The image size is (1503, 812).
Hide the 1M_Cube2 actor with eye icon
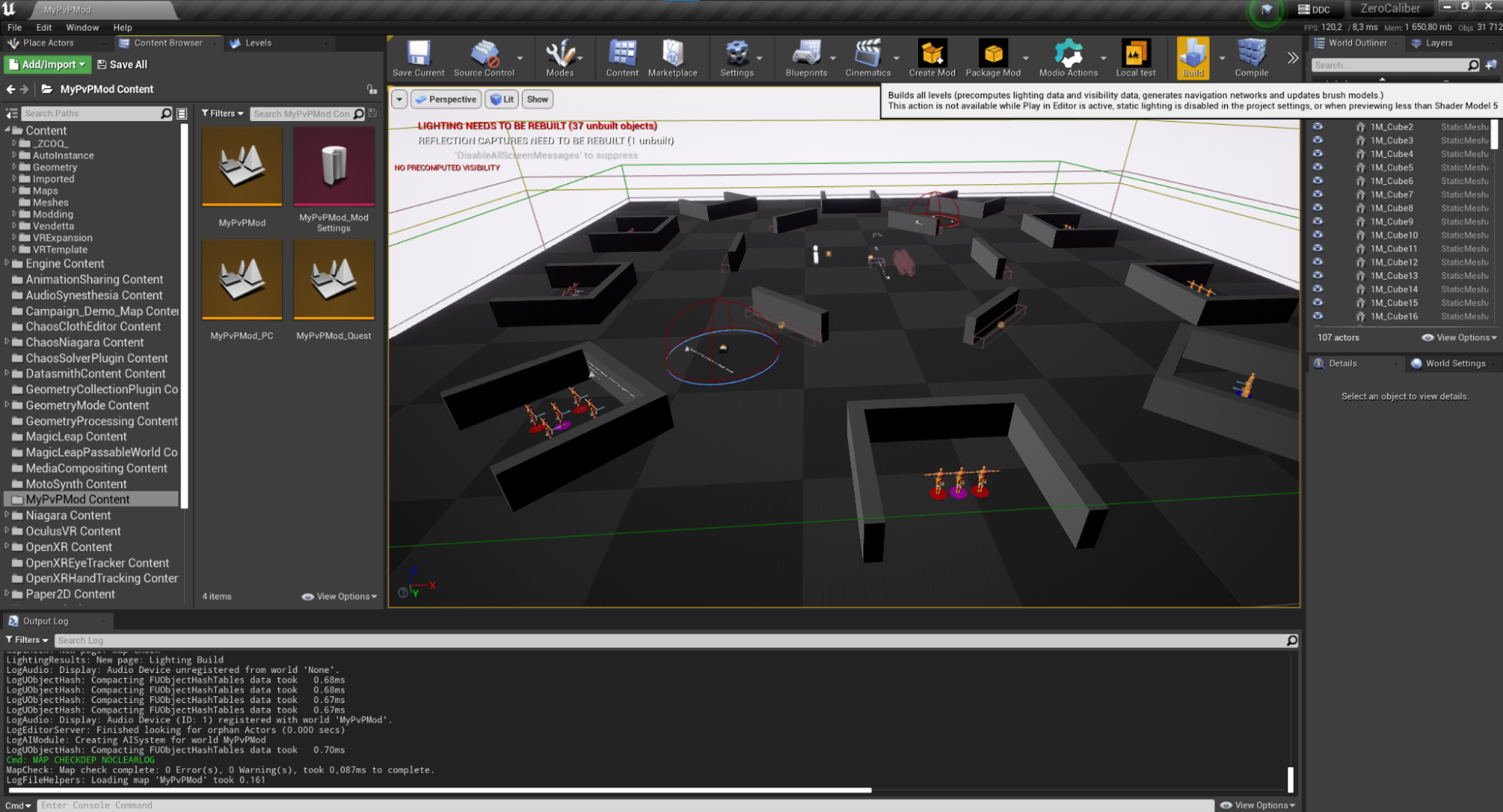(x=1317, y=126)
